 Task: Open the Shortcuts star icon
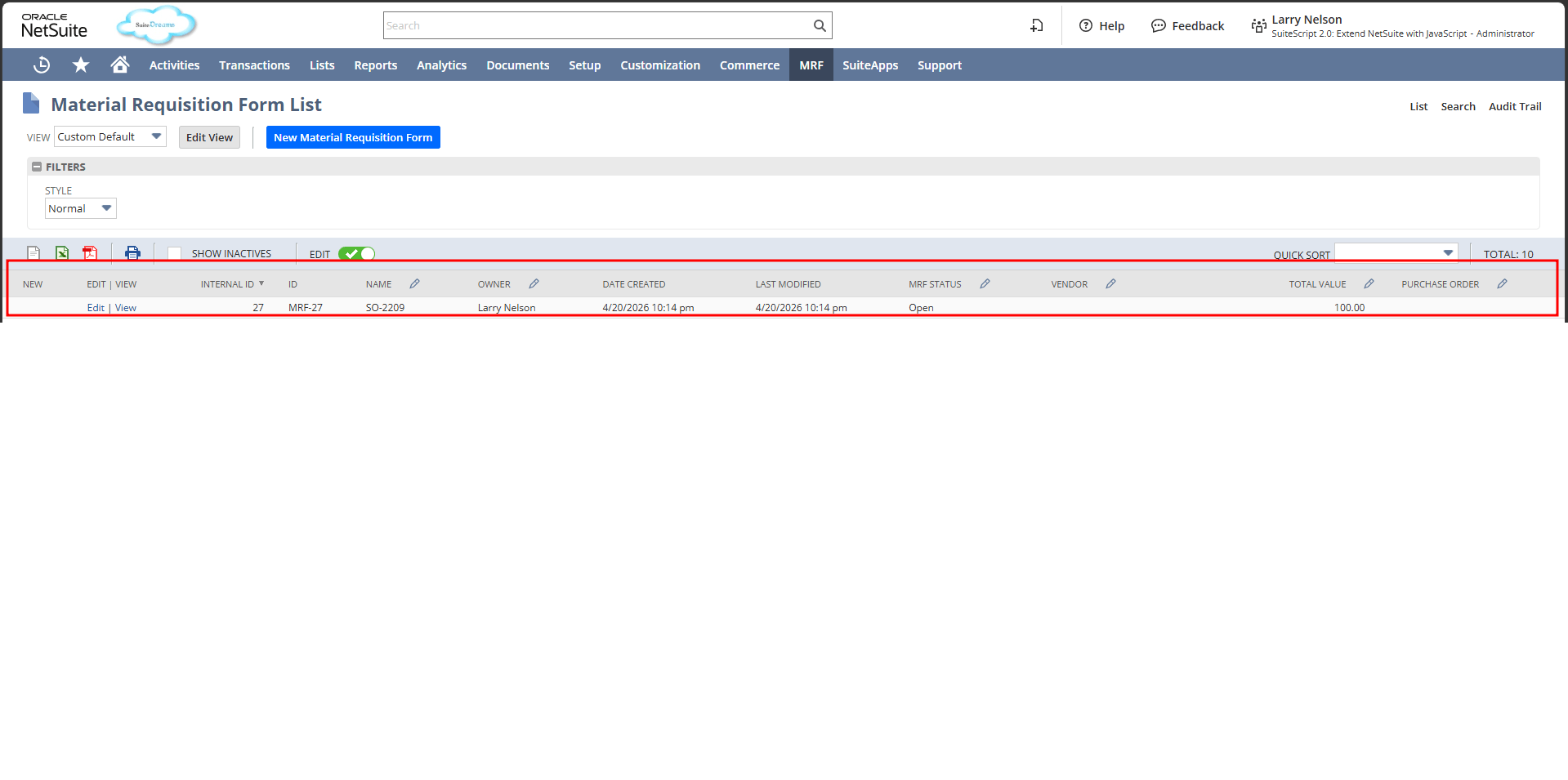tap(81, 65)
